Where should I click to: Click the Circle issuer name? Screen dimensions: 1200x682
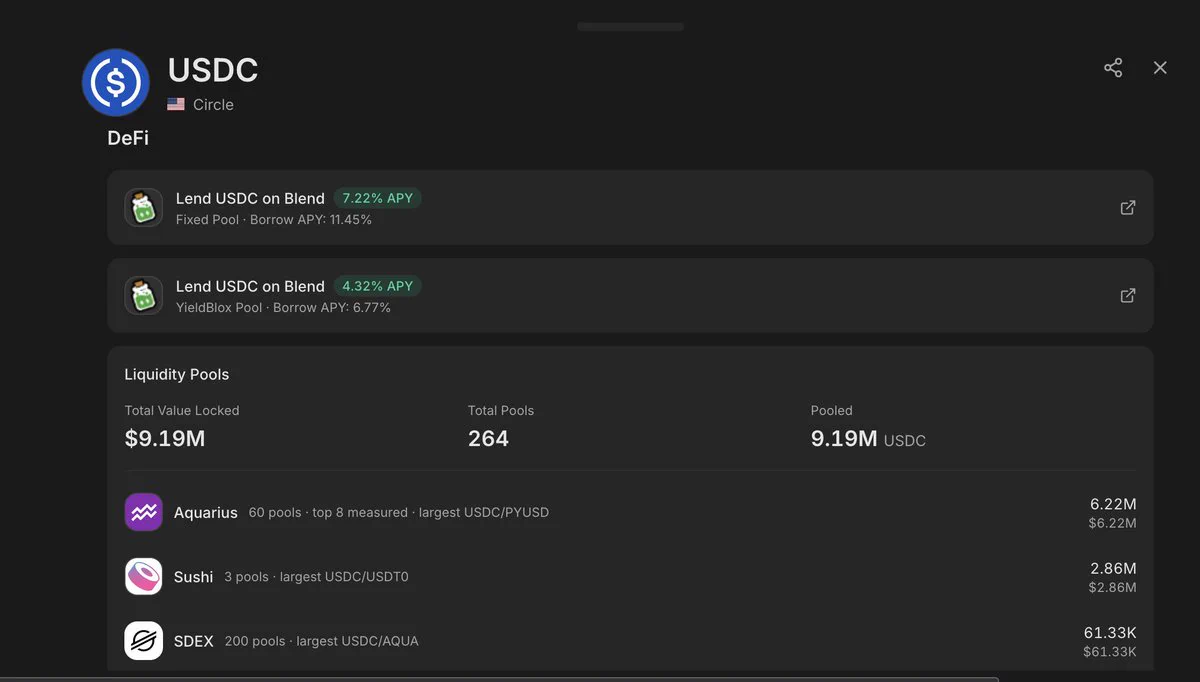(x=213, y=104)
